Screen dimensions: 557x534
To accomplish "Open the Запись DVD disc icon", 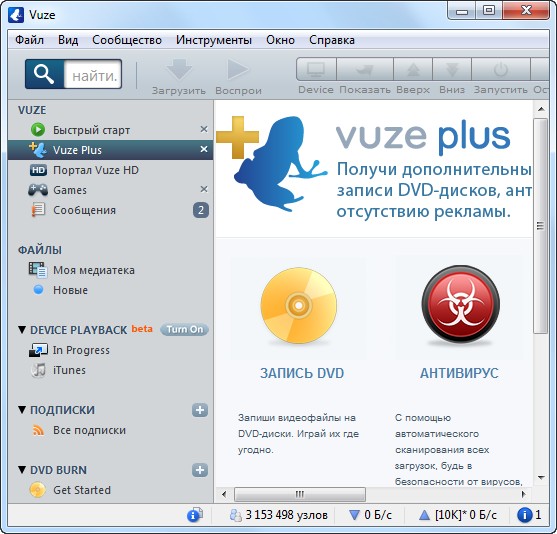I will [x=299, y=306].
